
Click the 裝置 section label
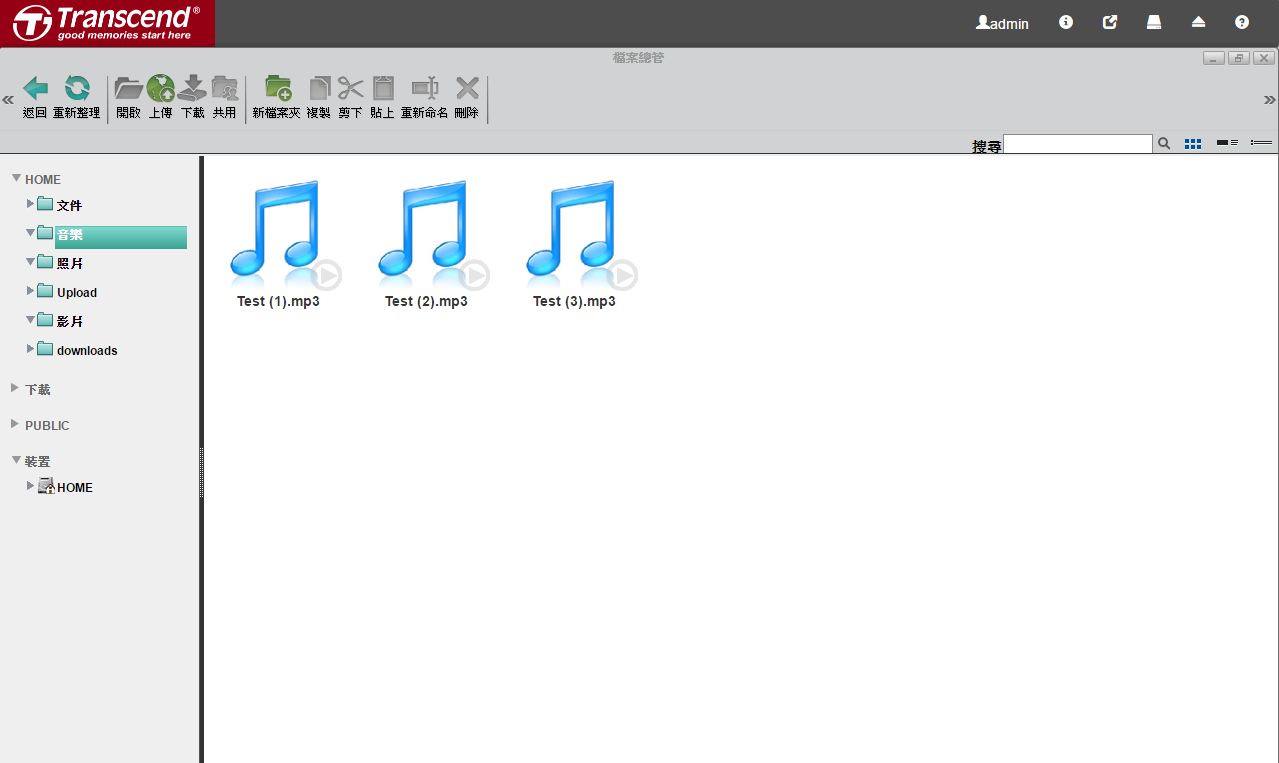(38, 461)
